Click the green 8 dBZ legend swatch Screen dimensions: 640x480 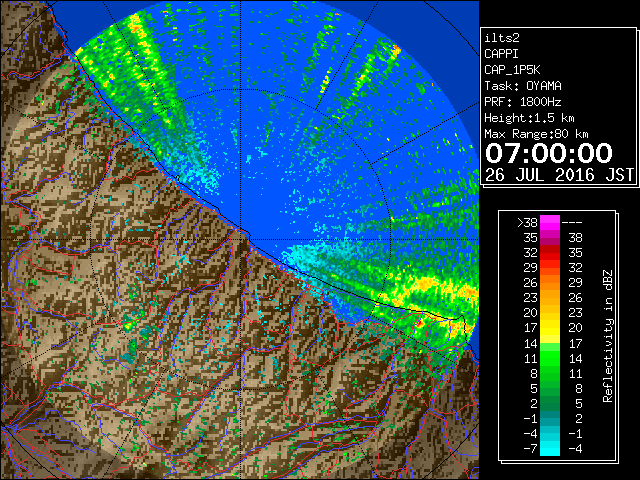pos(550,373)
